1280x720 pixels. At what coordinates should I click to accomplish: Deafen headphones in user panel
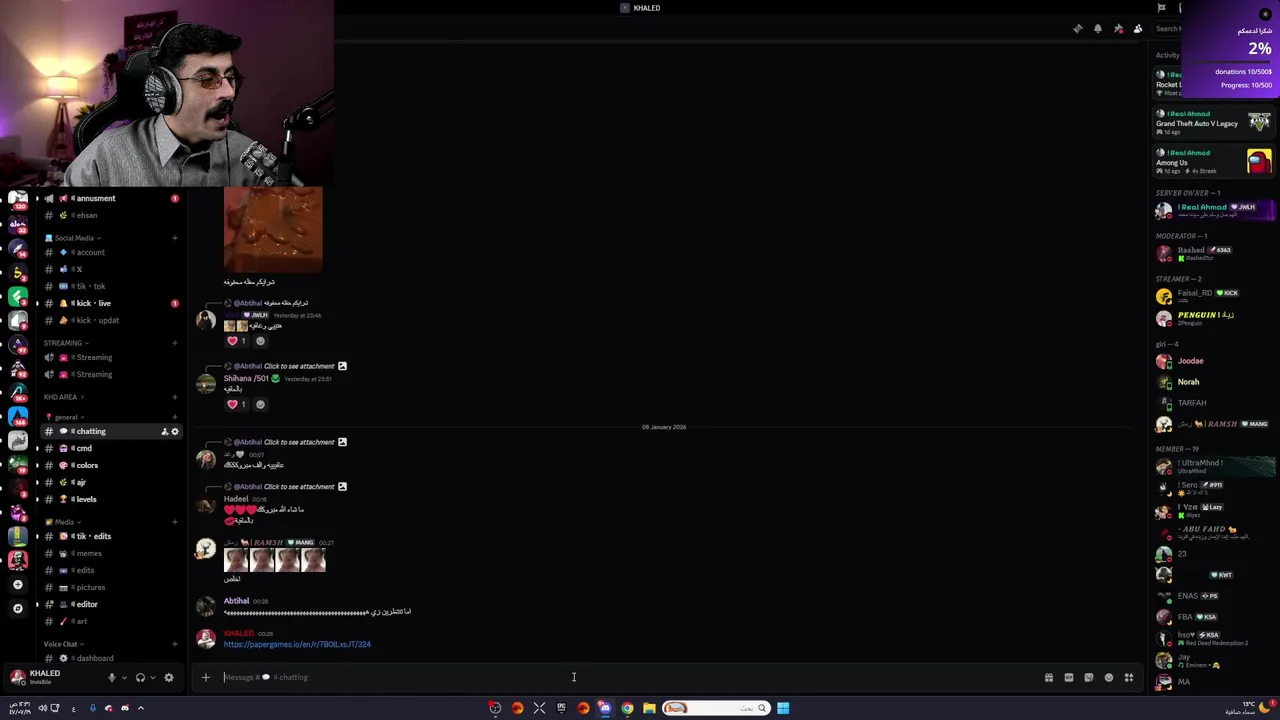pos(140,677)
